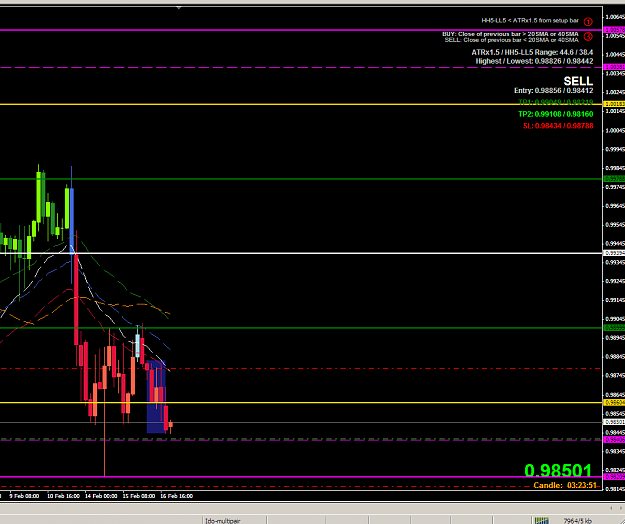Select the Highest / Lowest values label
Screen dimensions: 625x524
(x=534, y=61)
